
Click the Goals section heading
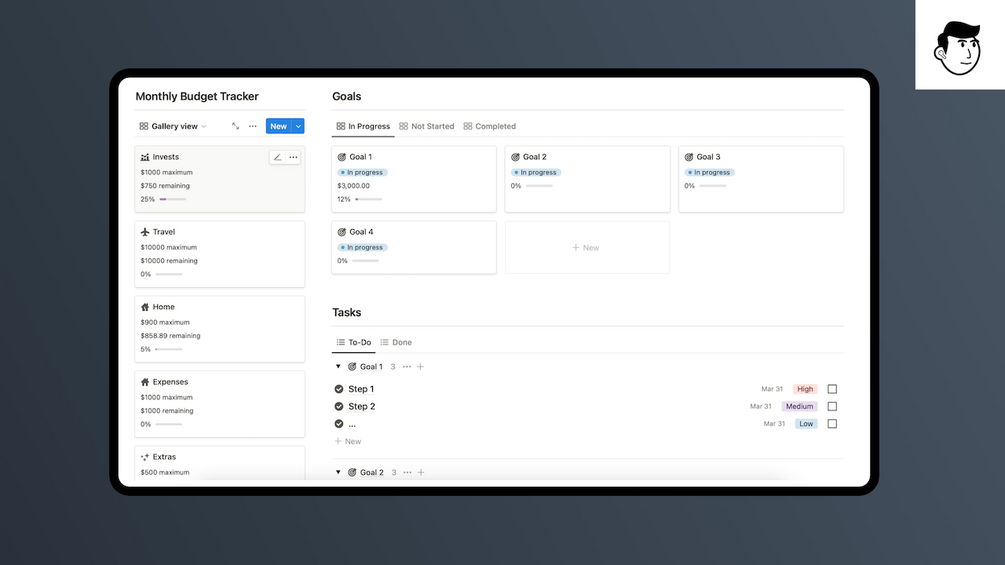pos(347,96)
